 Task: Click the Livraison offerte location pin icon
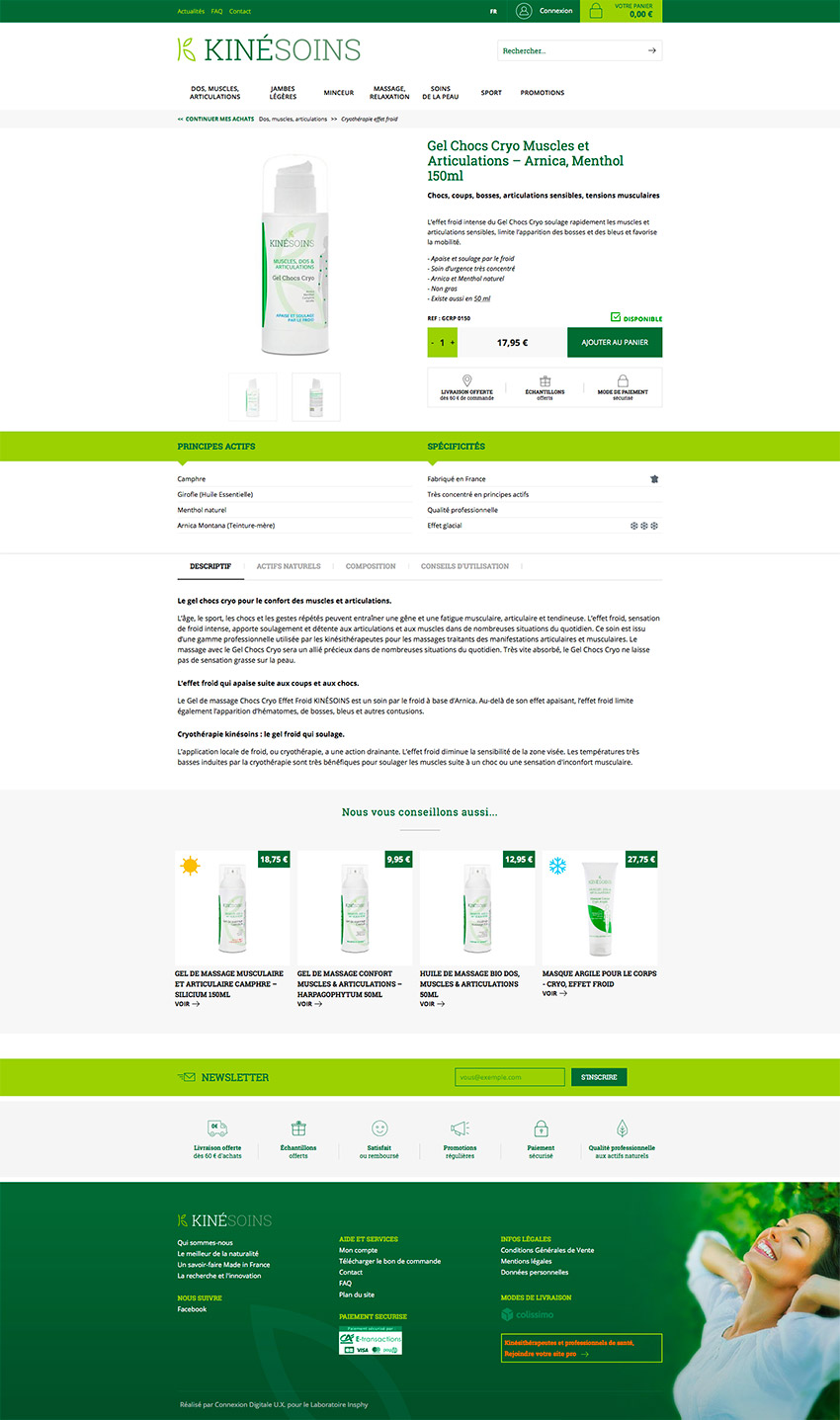(467, 380)
